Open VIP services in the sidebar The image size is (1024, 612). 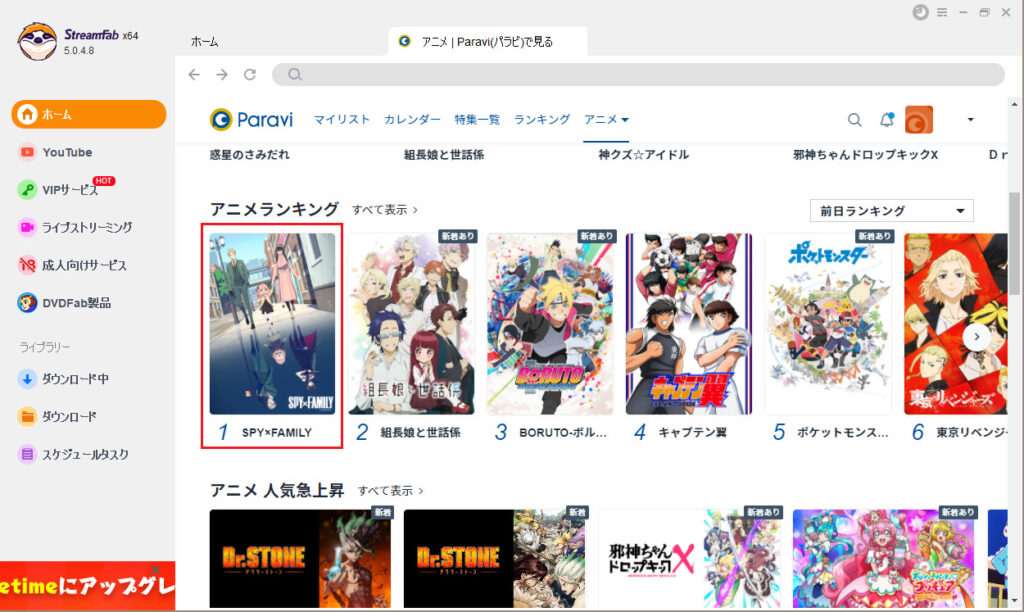70,190
